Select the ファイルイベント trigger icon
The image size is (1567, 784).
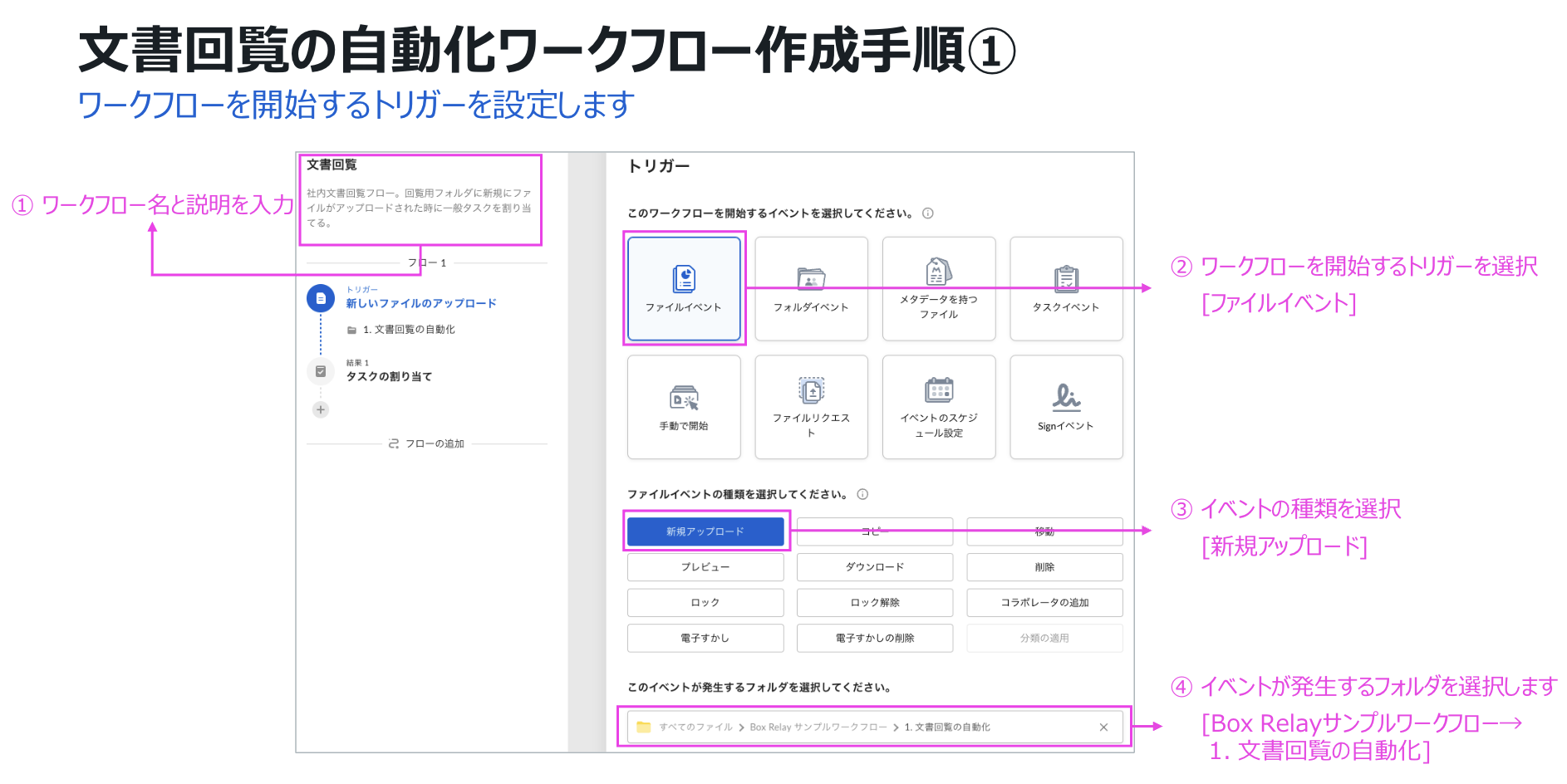683,279
